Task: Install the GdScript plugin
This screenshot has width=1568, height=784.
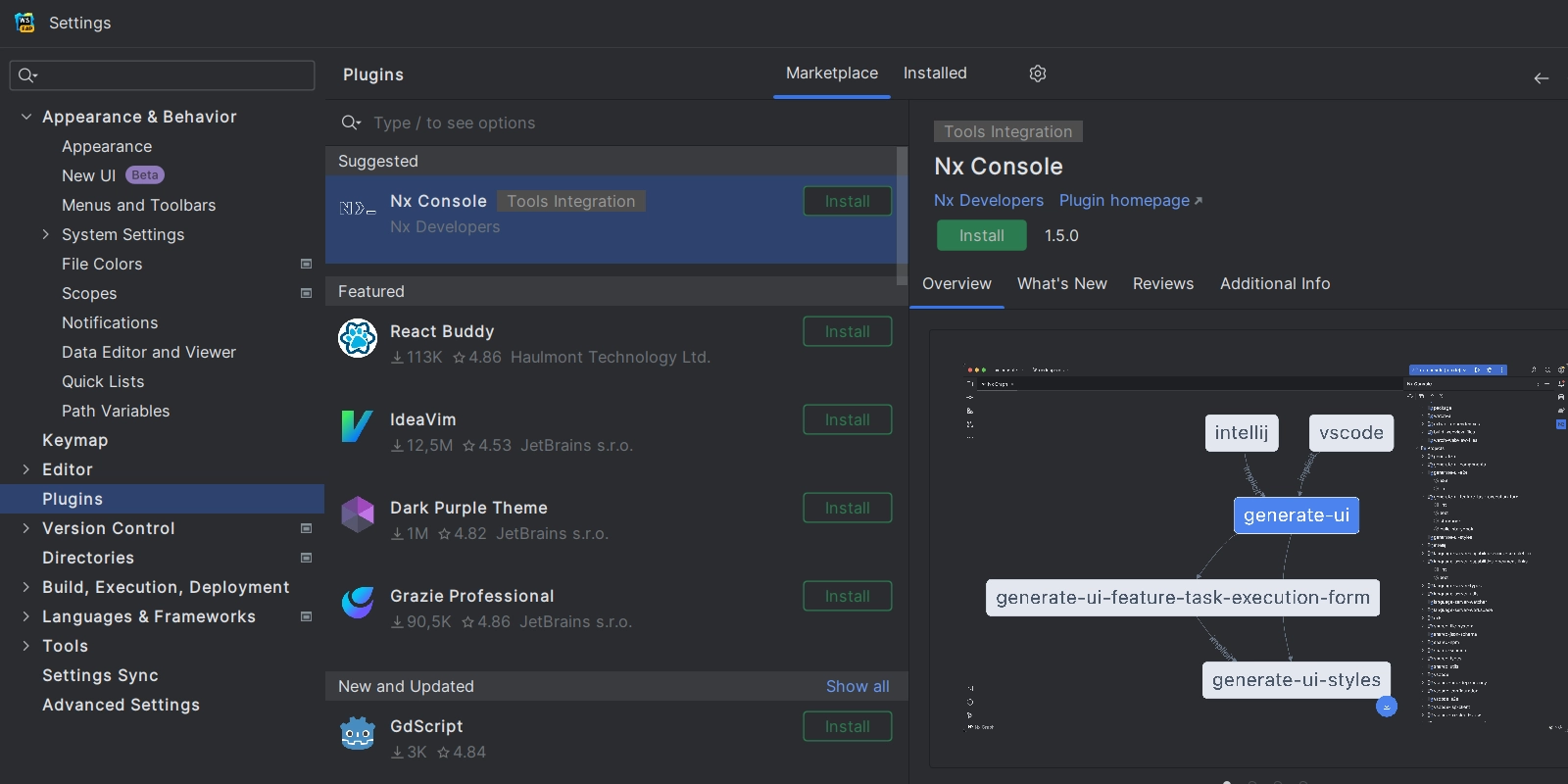Action: point(848,726)
